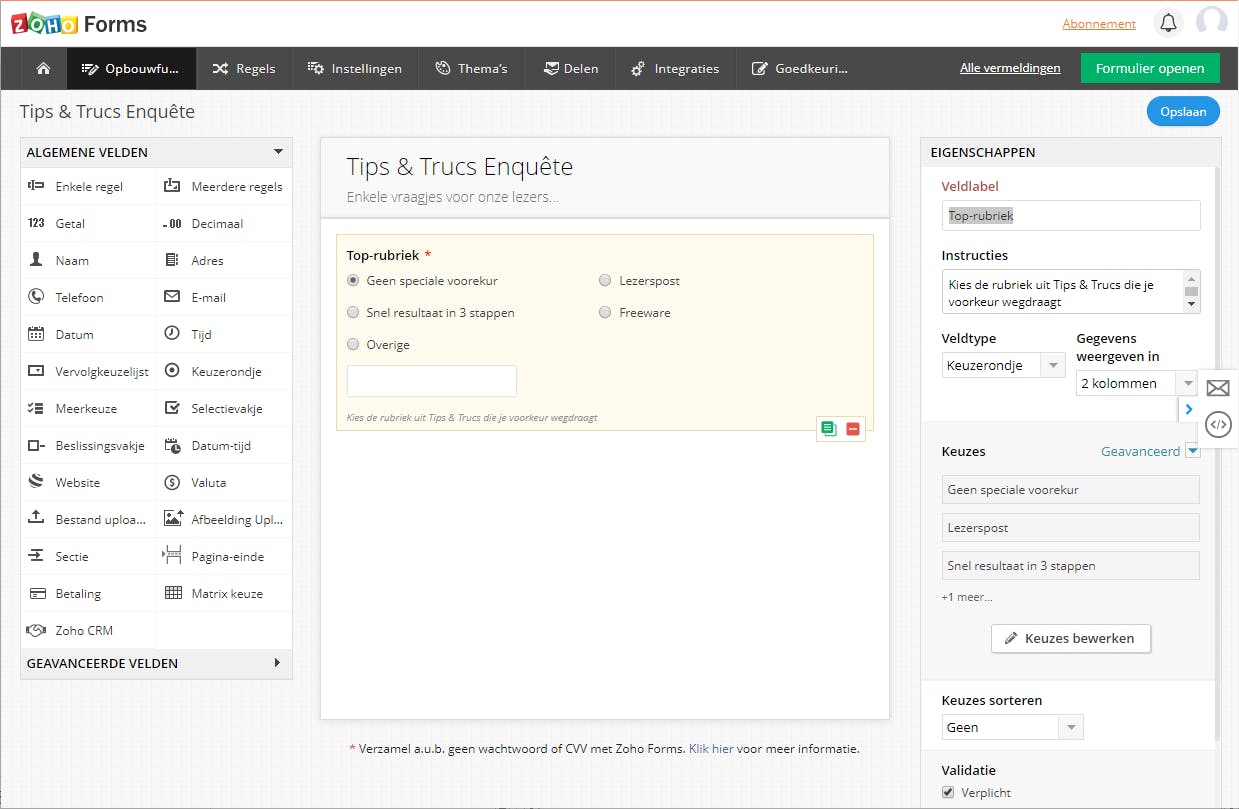Viewport: 1239px width, 809px height.
Task: Click the Formulier openen button
Action: tap(1150, 68)
